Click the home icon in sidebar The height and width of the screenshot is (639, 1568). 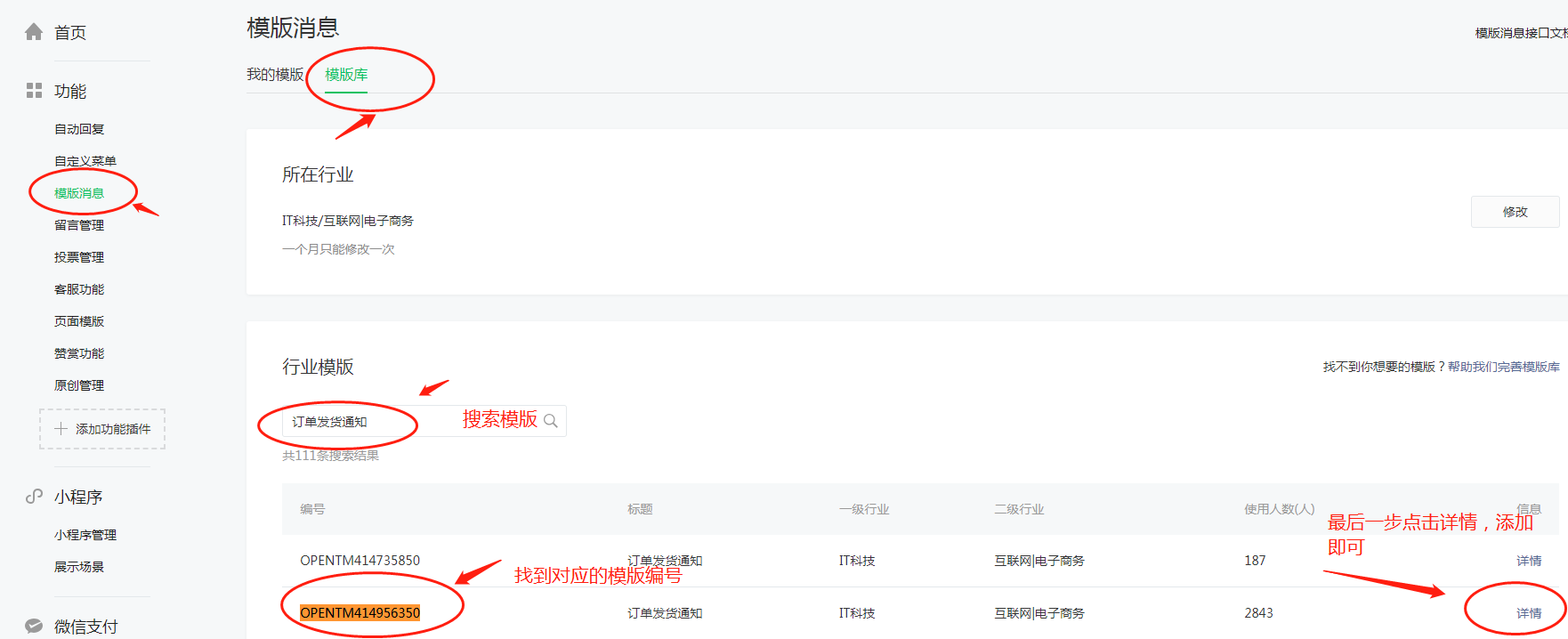click(x=34, y=32)
